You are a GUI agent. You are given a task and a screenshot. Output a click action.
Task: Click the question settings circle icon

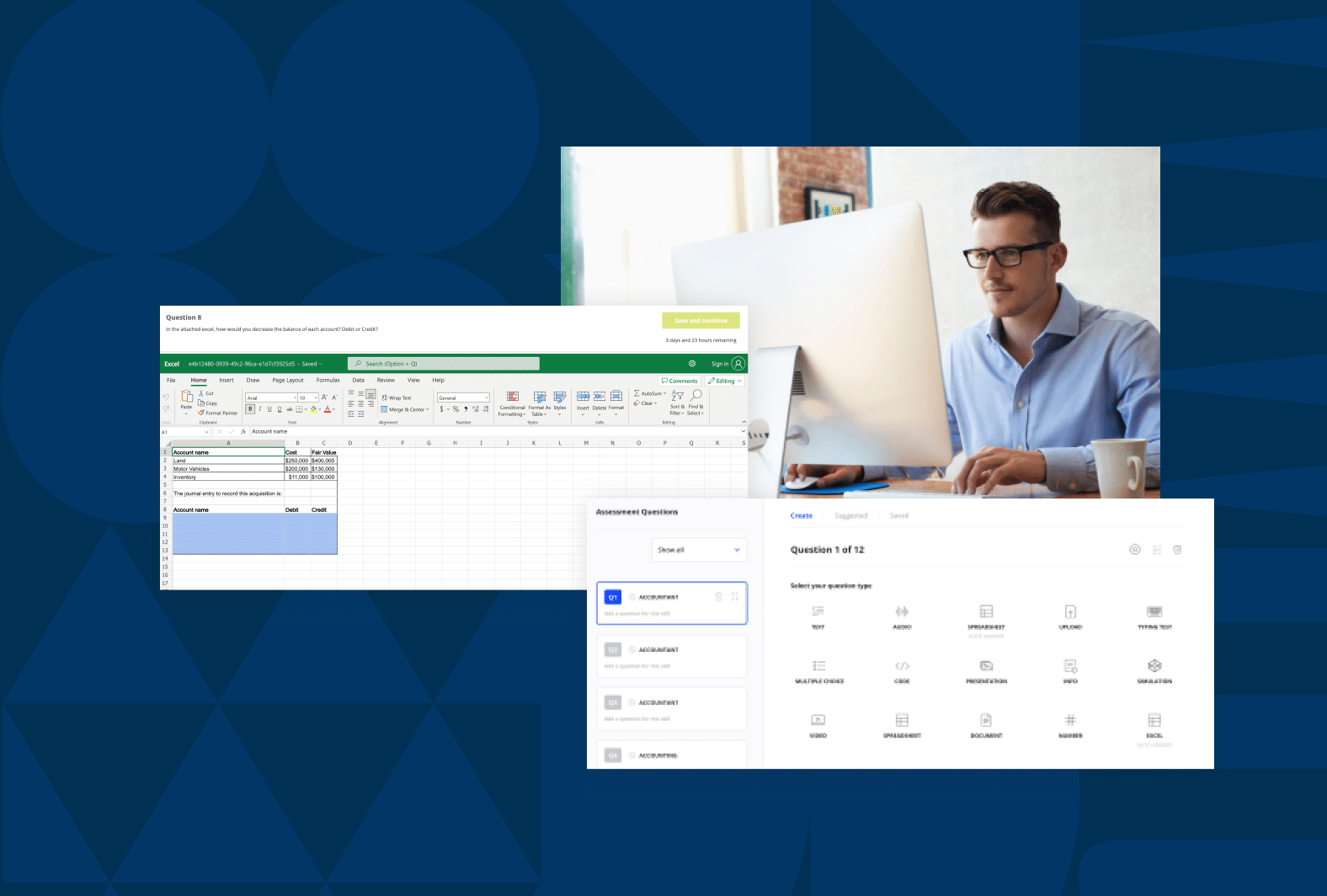point(1135,549)
